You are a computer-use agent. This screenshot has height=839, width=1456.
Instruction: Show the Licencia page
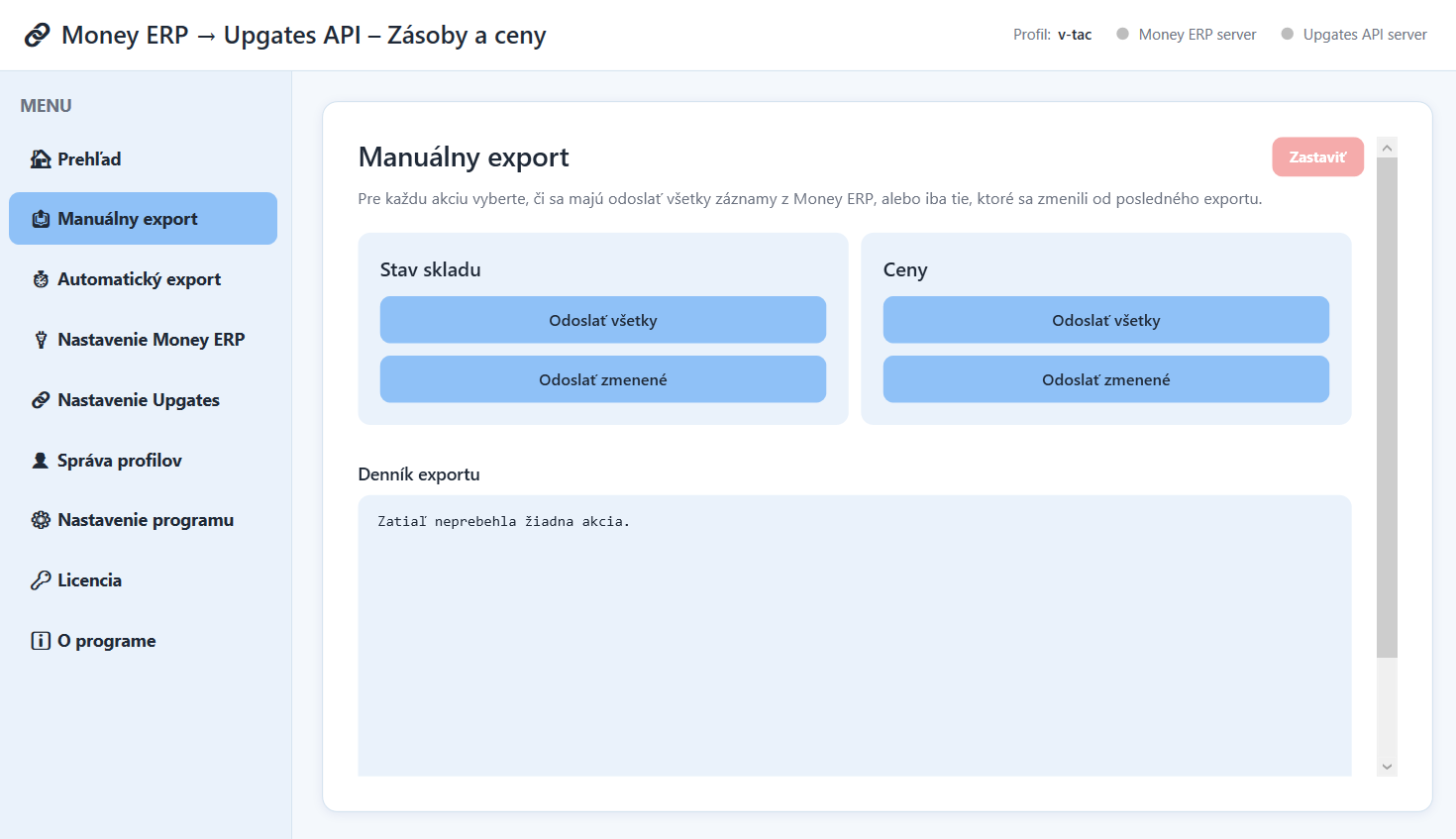pos(143,580)
